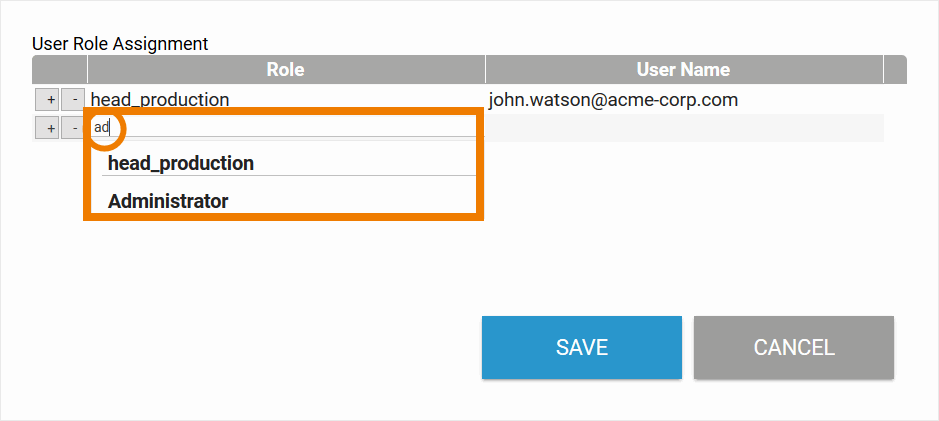Image resolution: width=939 pixels, height=421 pixels.
Task: Click the empty User Name cell in second row
Action: 683,128
